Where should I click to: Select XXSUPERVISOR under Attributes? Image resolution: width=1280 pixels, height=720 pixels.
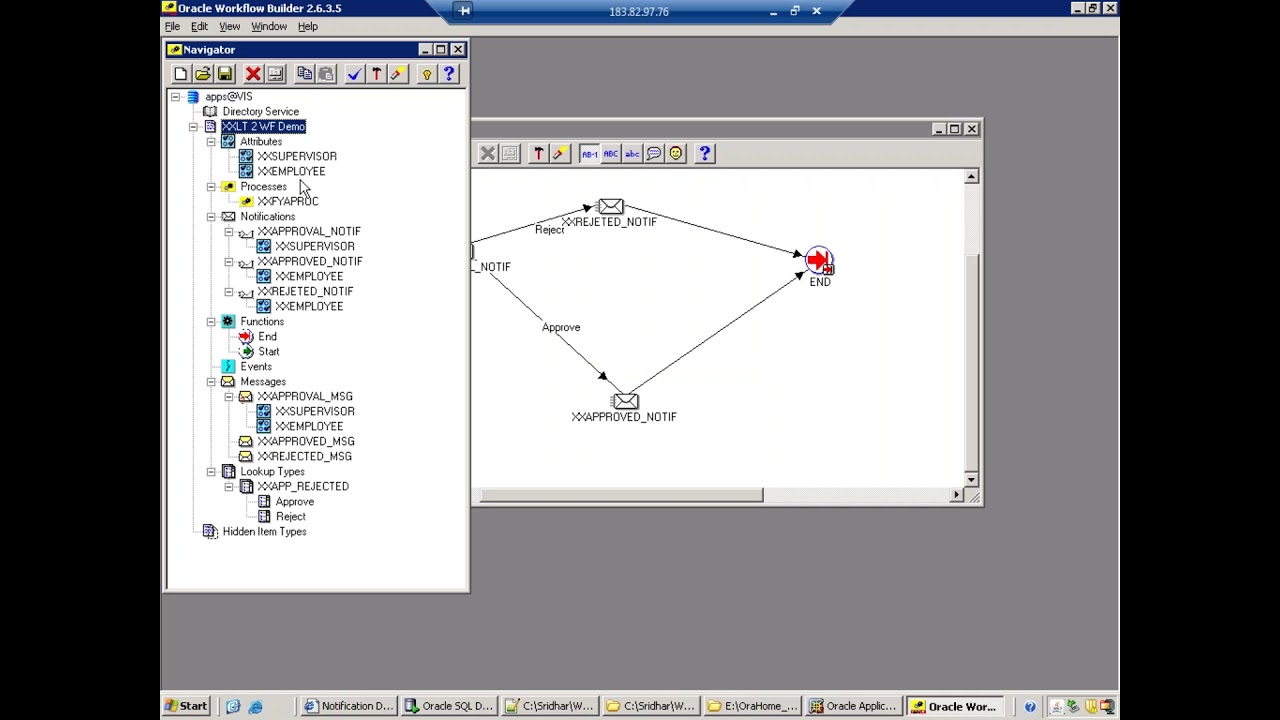(x=297, y=156)
